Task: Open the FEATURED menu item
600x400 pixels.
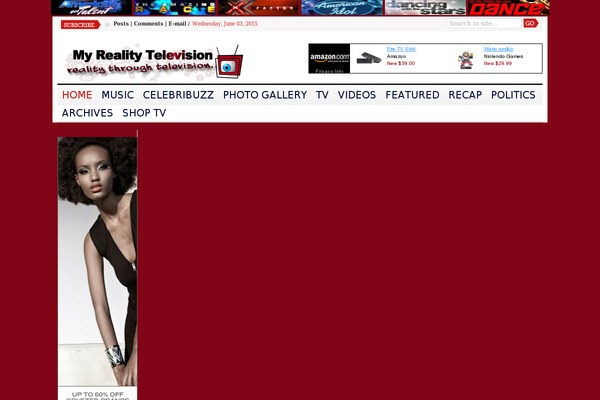Action: point(412,95)
